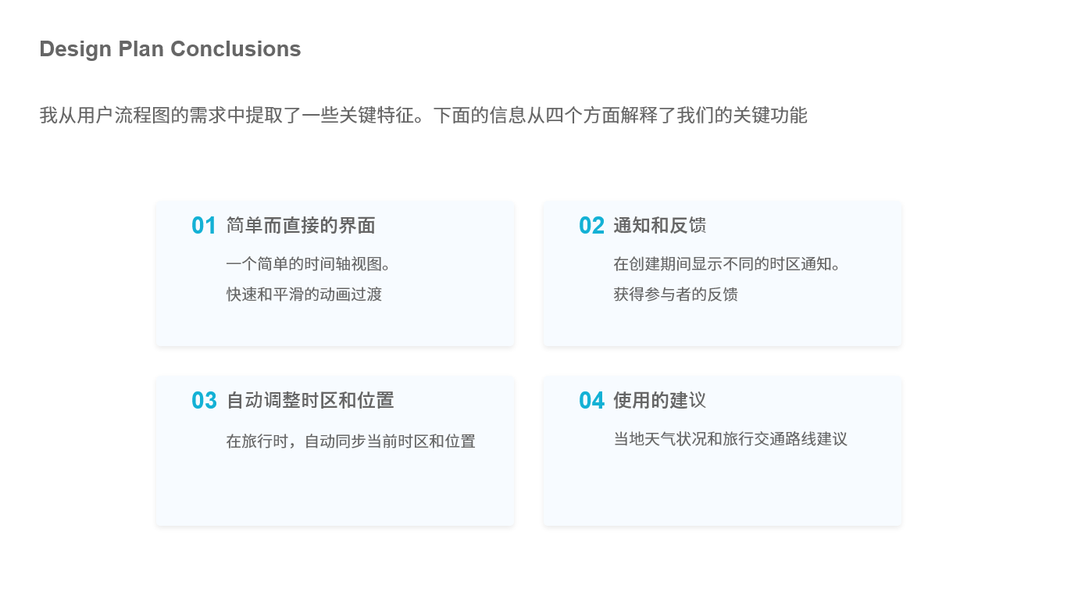
Task: Click the text 在创建期间显示不同的时区通知
Action: (x=727, y=264)
